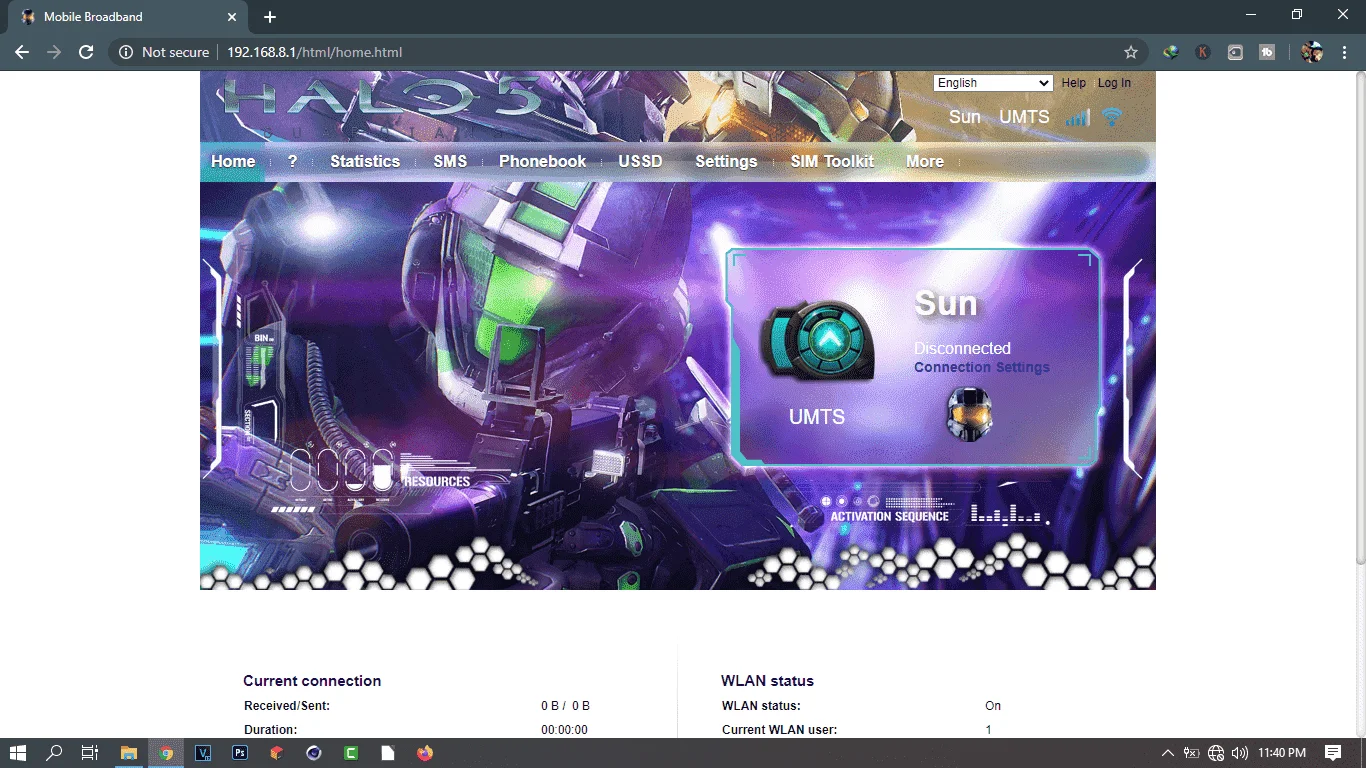The width and height of the screenshot is (1366, 768).
Task: Click the blue Wi-Fi status icon
Action: pos(1111,117)
